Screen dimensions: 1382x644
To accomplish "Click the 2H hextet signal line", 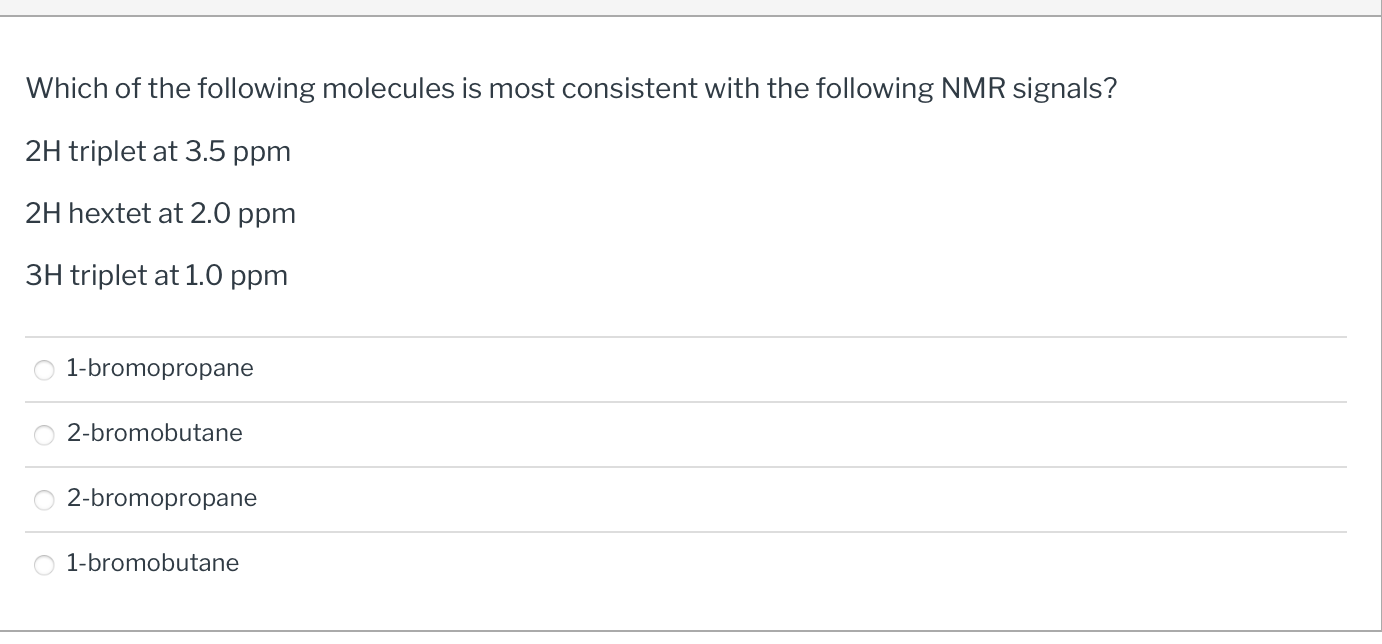I will click(x=160, y=213).
